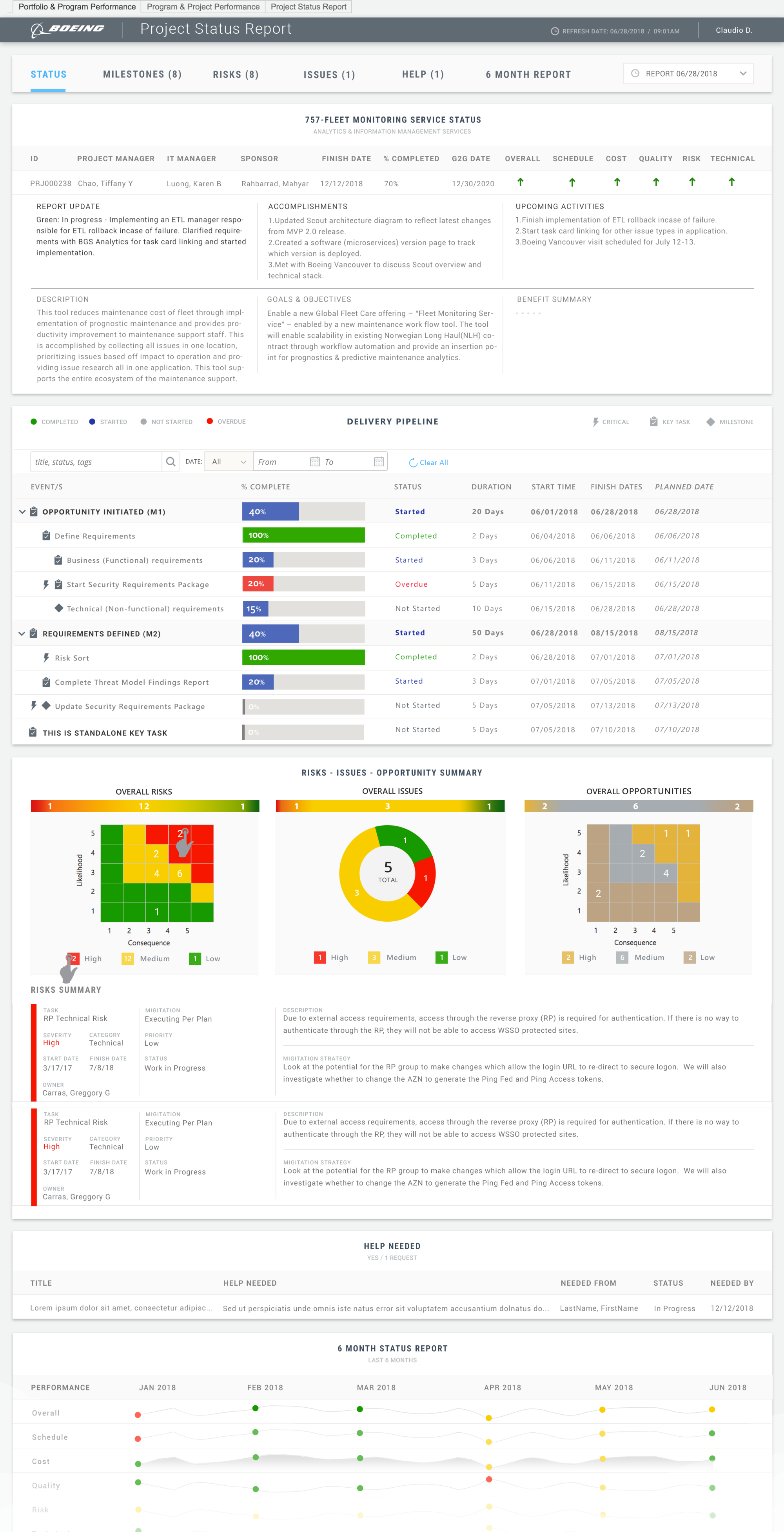This screenshot has height=1532, width=784.
Task: Click the Risk status green arrow
Action: (692, 182)
